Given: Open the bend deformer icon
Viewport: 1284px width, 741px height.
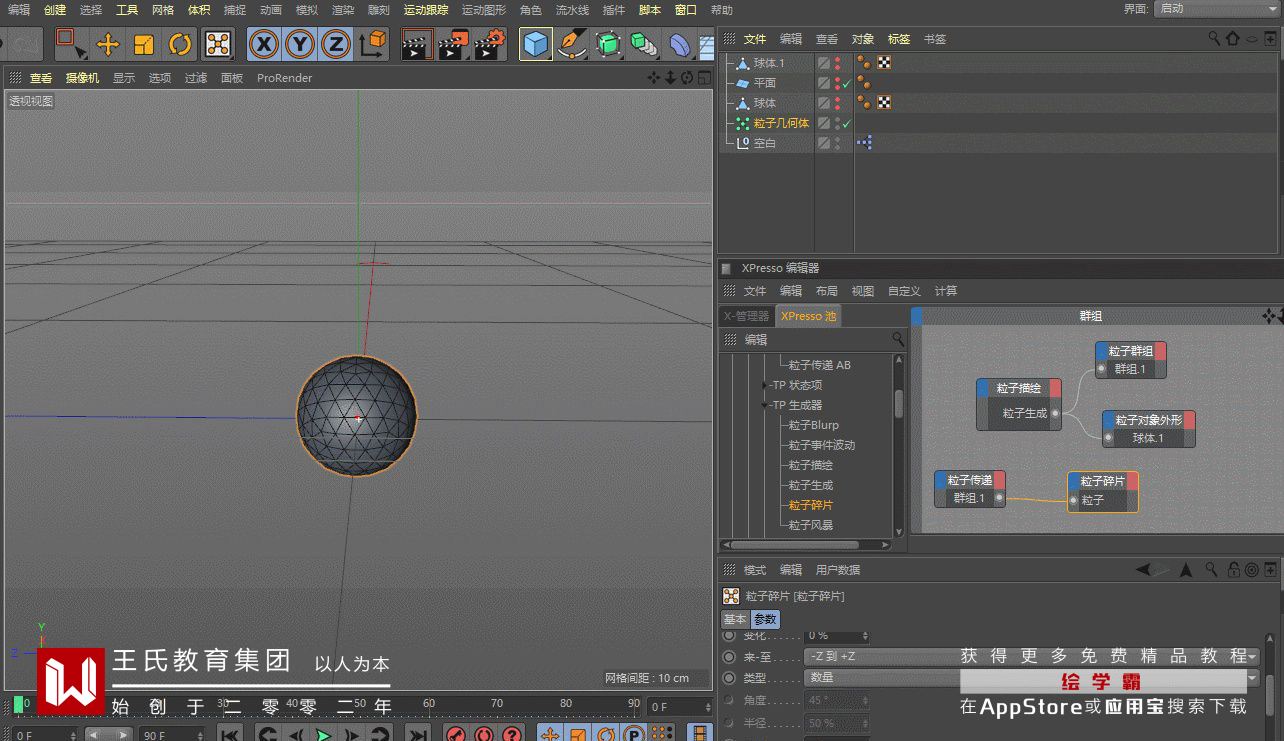Looking at the screenshot, I should [x=680, y=44].
